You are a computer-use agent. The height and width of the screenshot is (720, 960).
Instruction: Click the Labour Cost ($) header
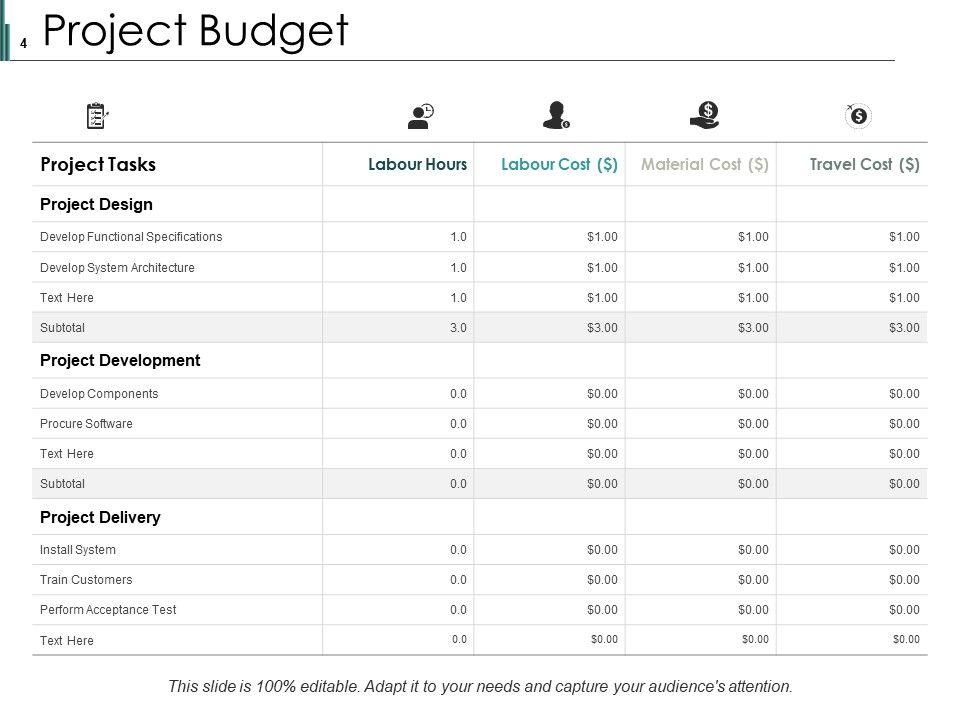tap(559, 165)
